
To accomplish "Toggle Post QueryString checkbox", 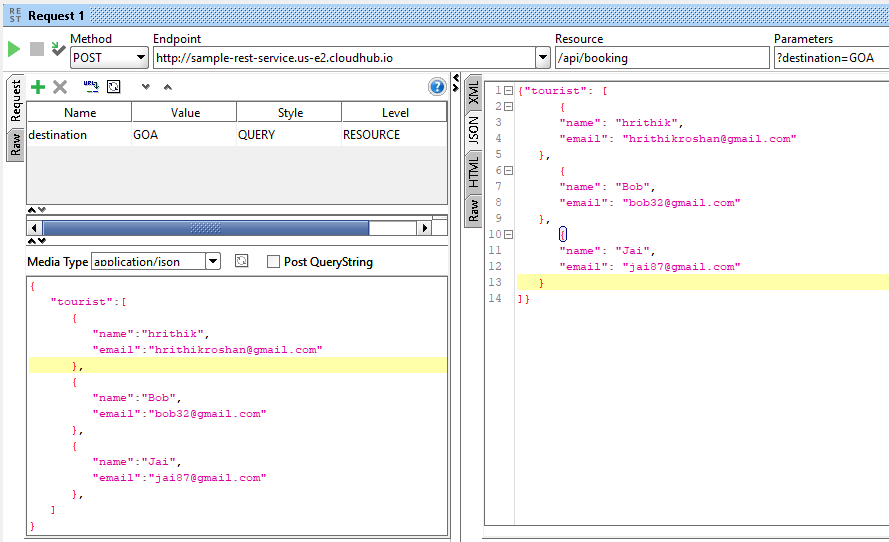I will pyautogui.click(x=273, y=261).
